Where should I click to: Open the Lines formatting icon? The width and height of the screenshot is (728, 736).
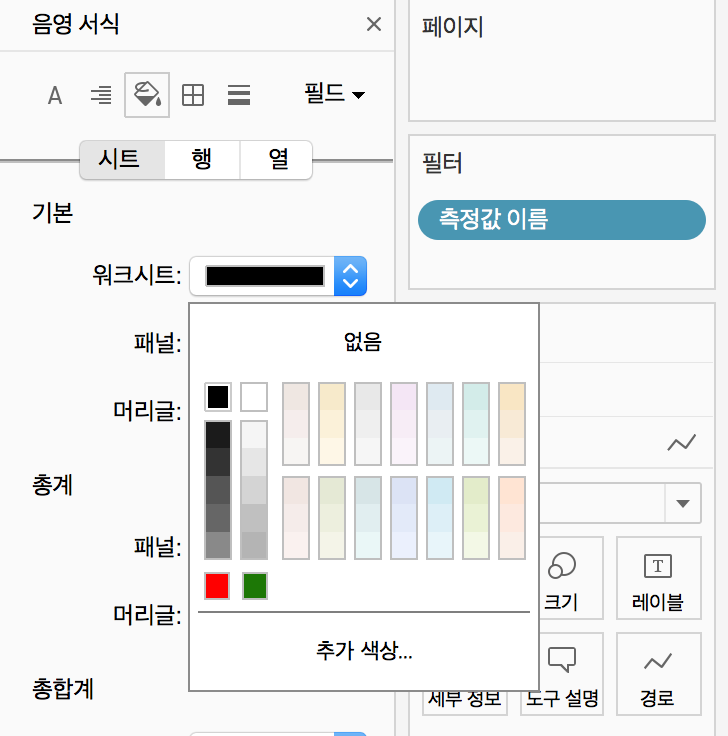239,95
